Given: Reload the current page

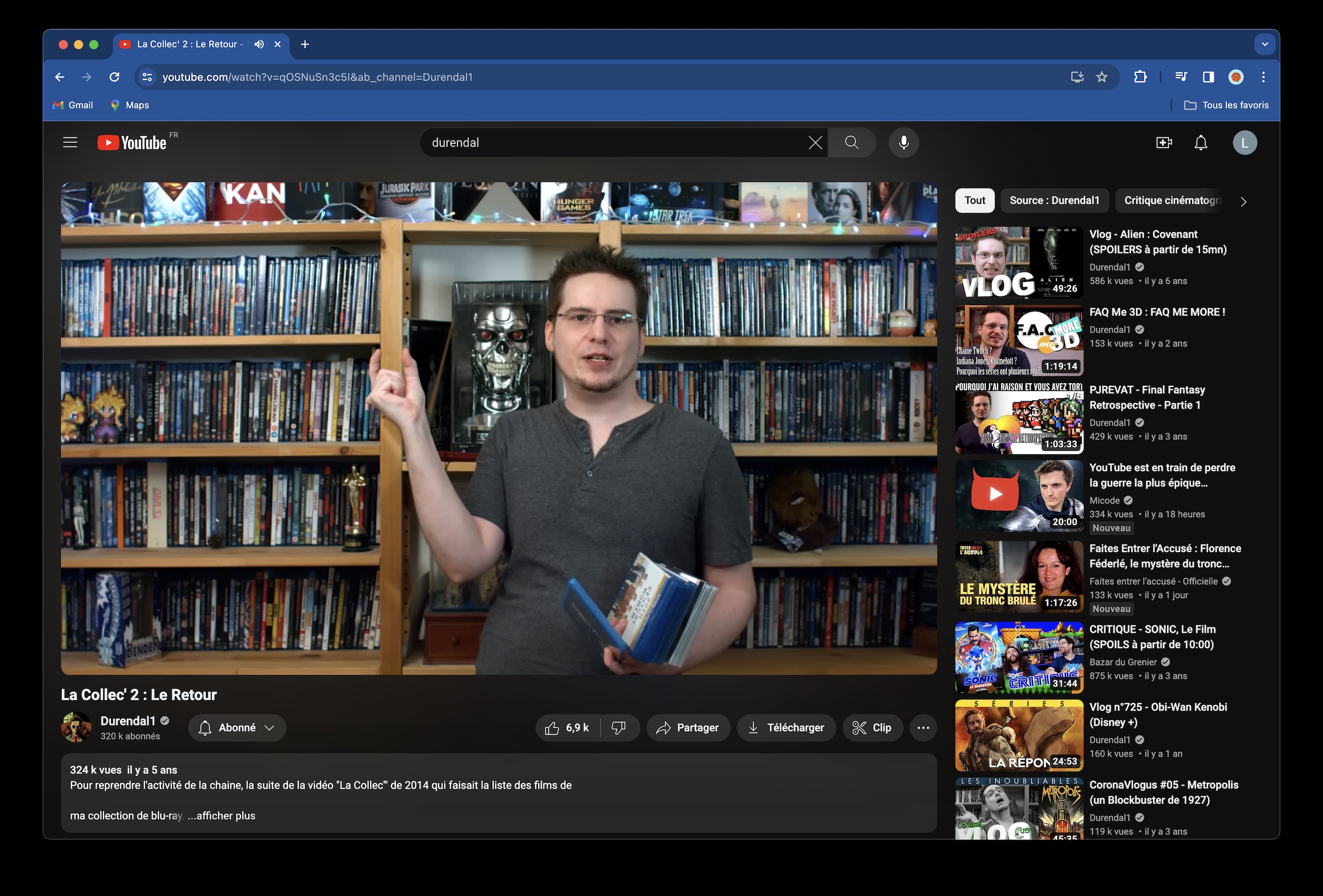Looking at the screenshot, I should (115, 77).
